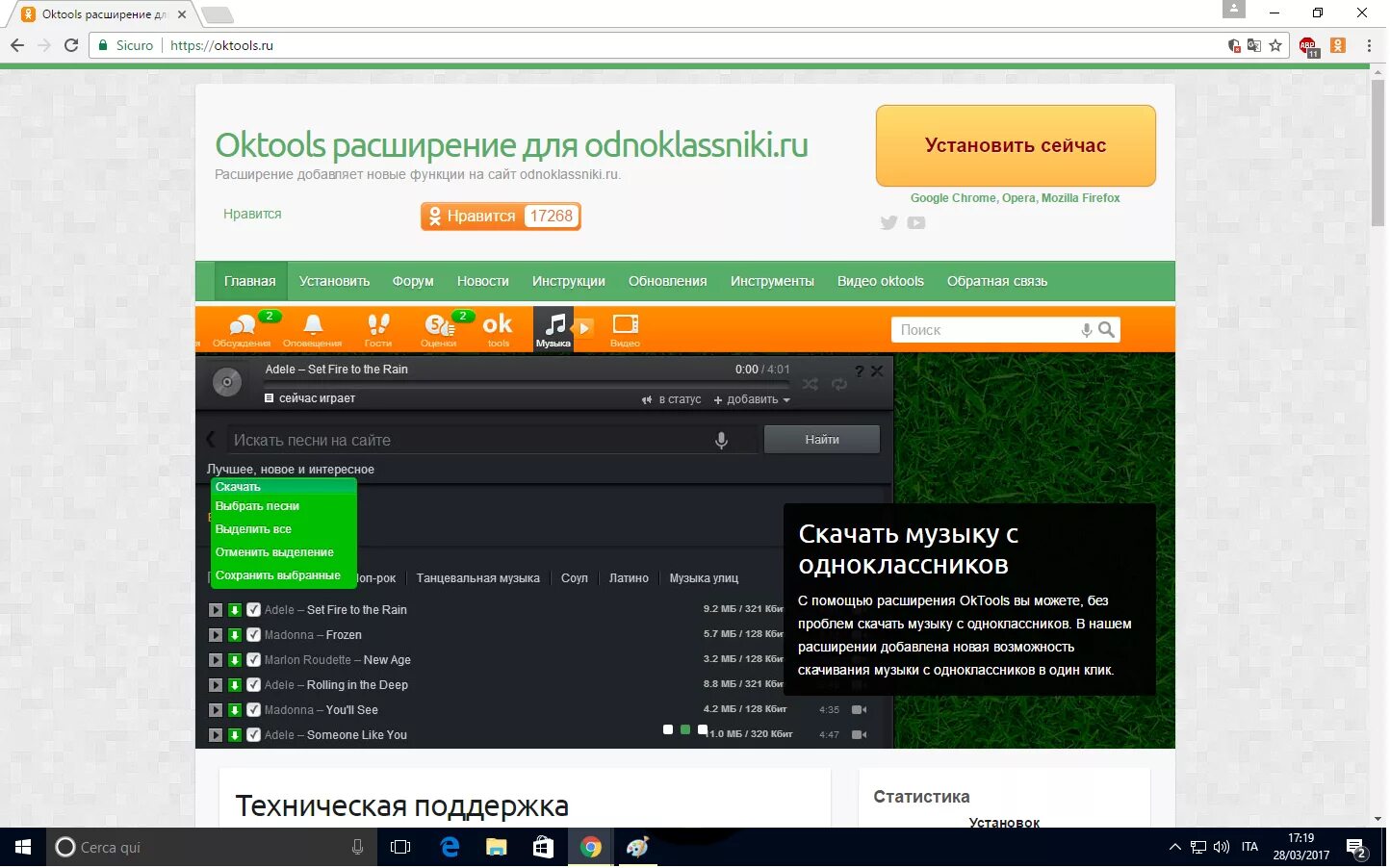This screenshot has height=868, width=1390.
Task: Download Marlon Roudette – New Age track
Action: coord(235,661)
